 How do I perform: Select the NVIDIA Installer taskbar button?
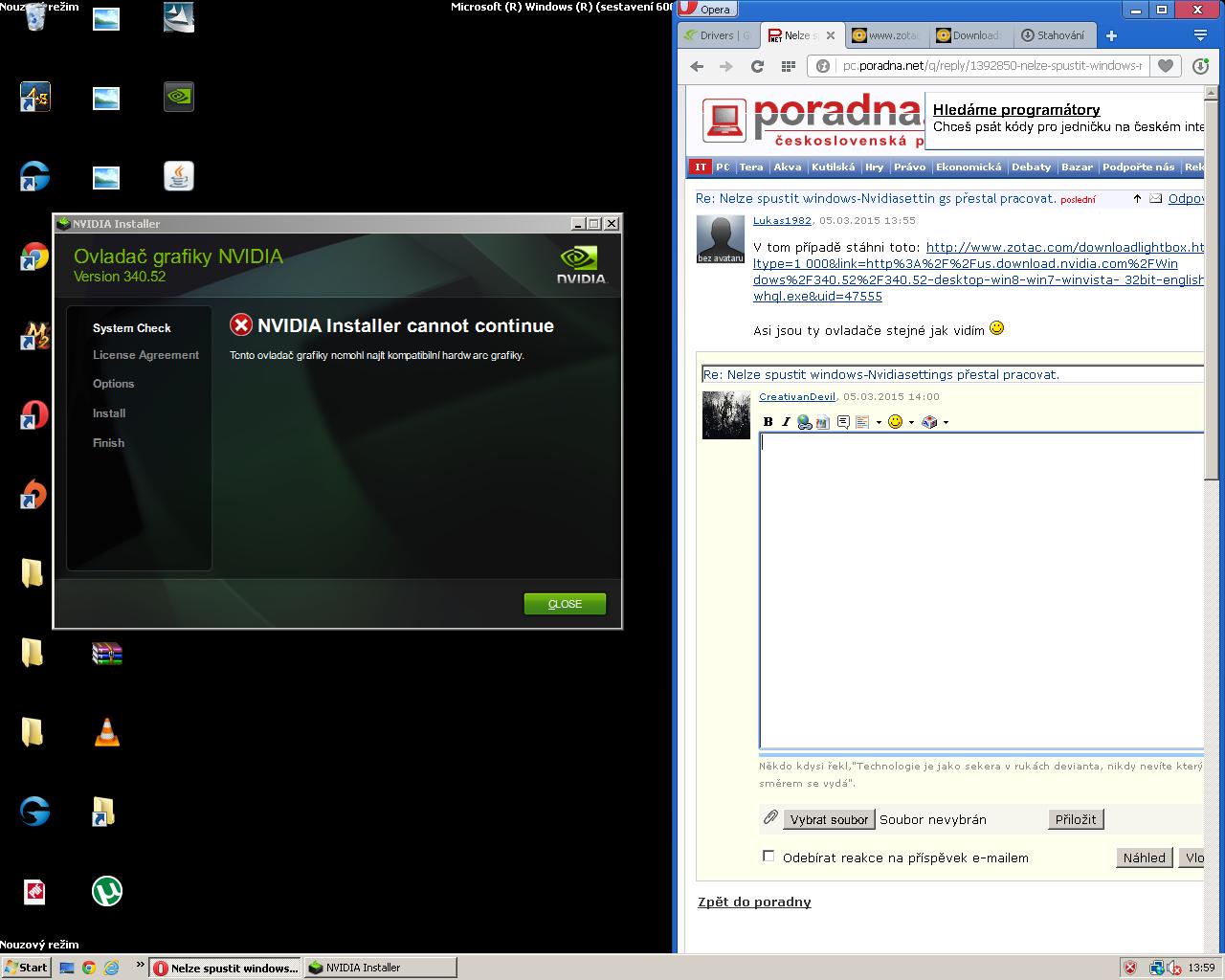380,968
